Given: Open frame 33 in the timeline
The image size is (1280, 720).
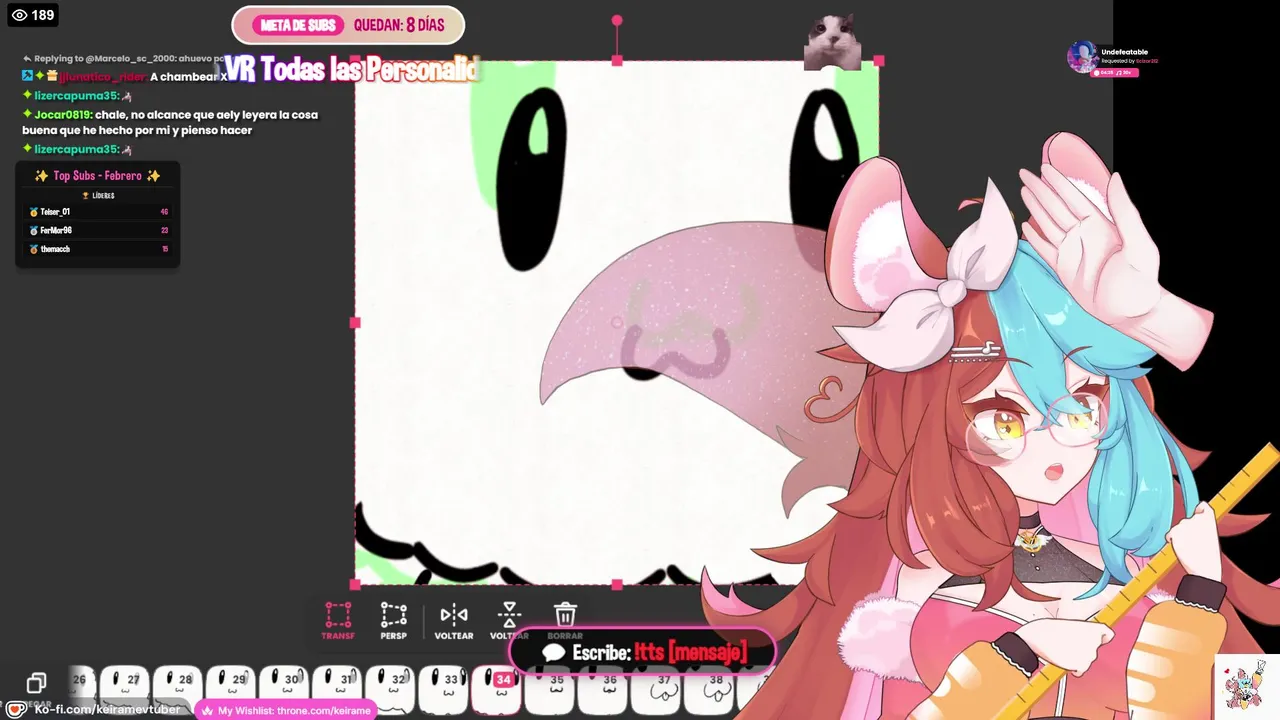Looking at the screenshot, I should [x=443, y=688].
